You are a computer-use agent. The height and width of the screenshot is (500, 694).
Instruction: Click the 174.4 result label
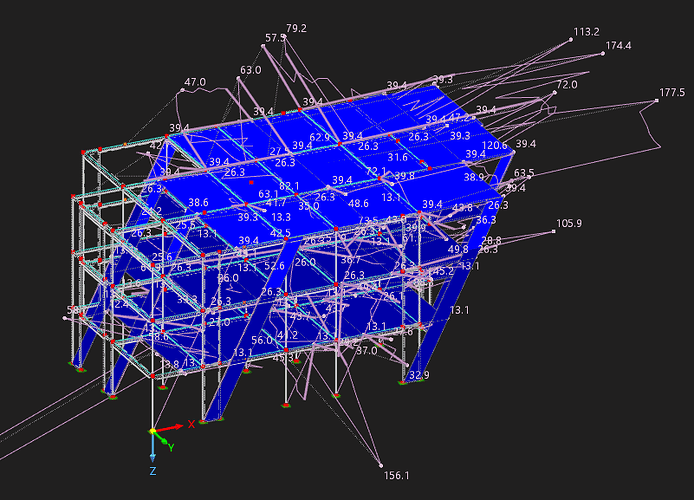[x=619, y=46]
